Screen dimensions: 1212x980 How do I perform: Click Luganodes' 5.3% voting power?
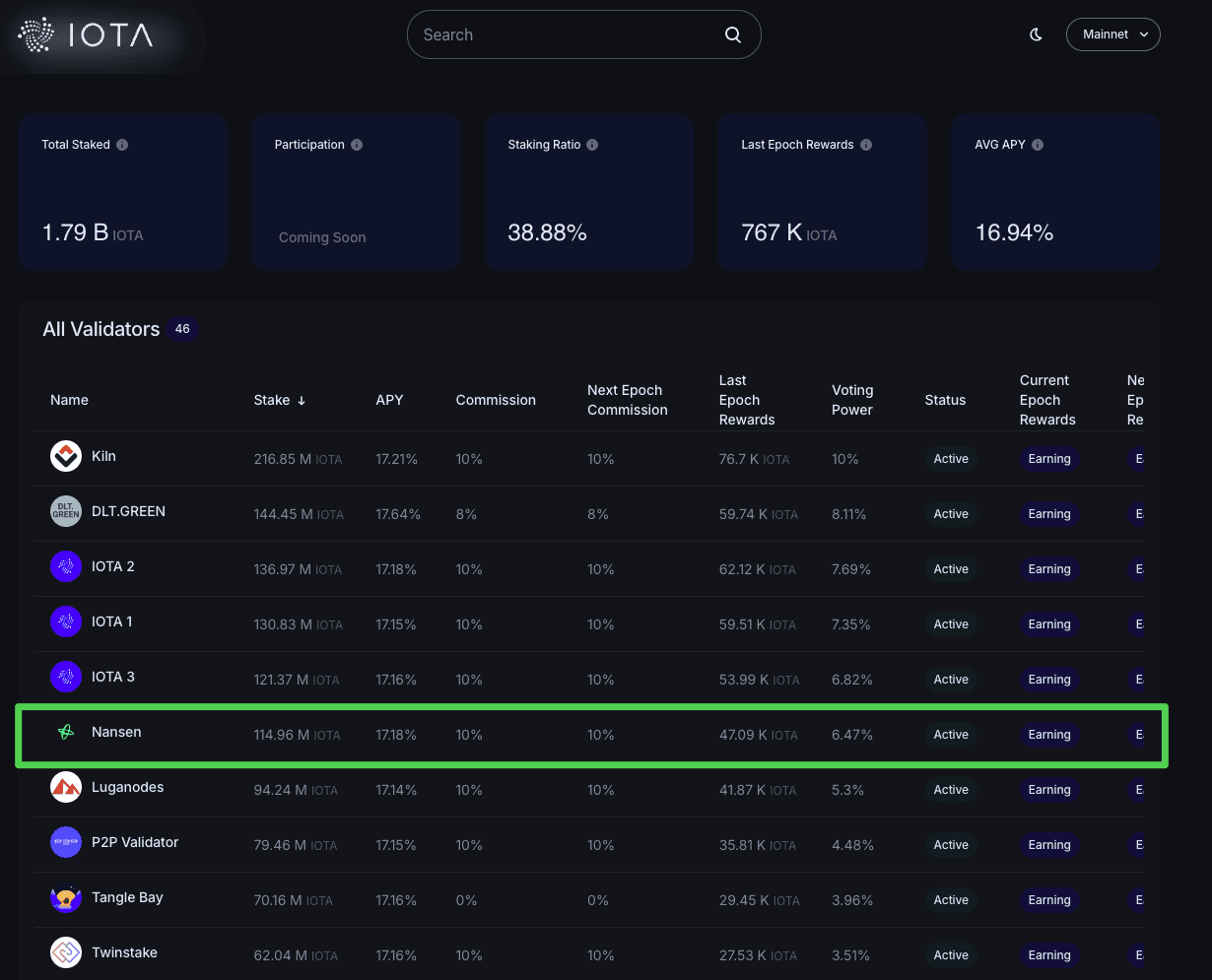point(848,790)
